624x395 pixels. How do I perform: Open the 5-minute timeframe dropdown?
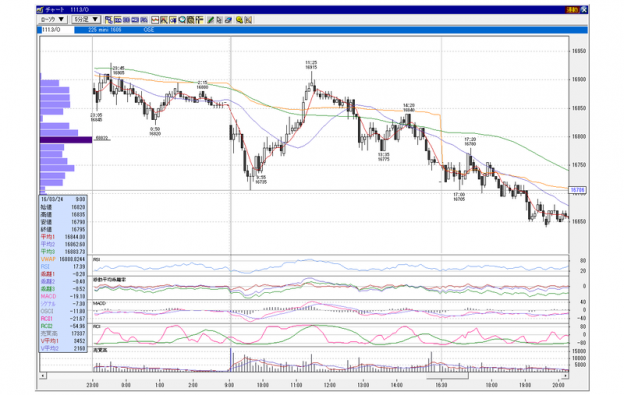86,19
